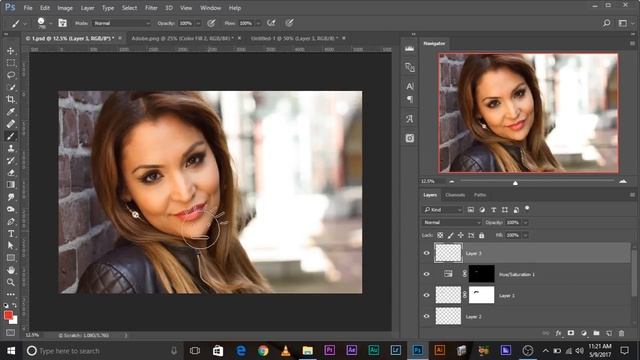Toggle lock position

[x=461, y=236]
